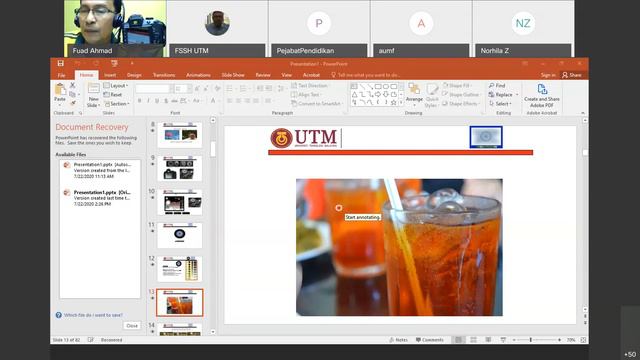Switch to the Slide Show tab
640x360 pixels.
tap(233, 75)
